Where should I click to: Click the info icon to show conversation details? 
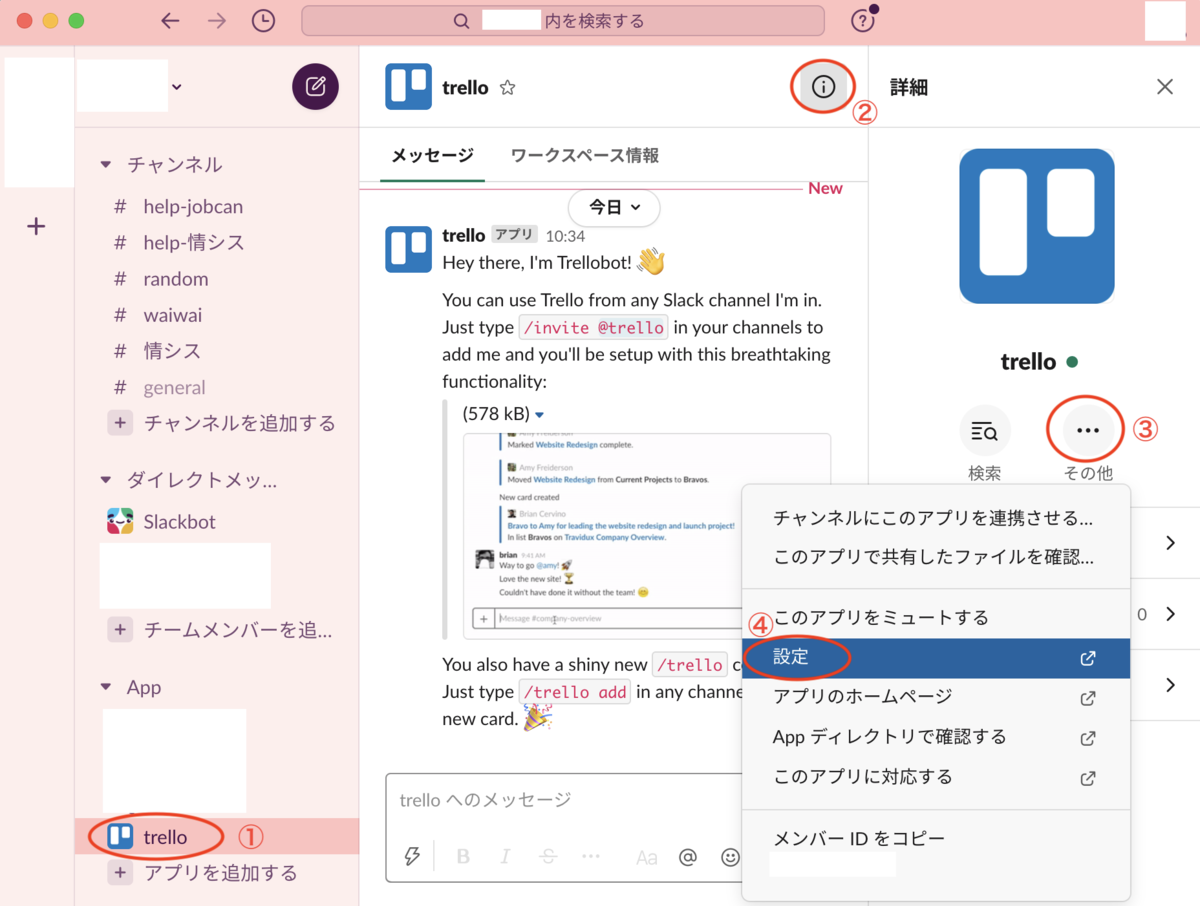[x=822, y=87]
